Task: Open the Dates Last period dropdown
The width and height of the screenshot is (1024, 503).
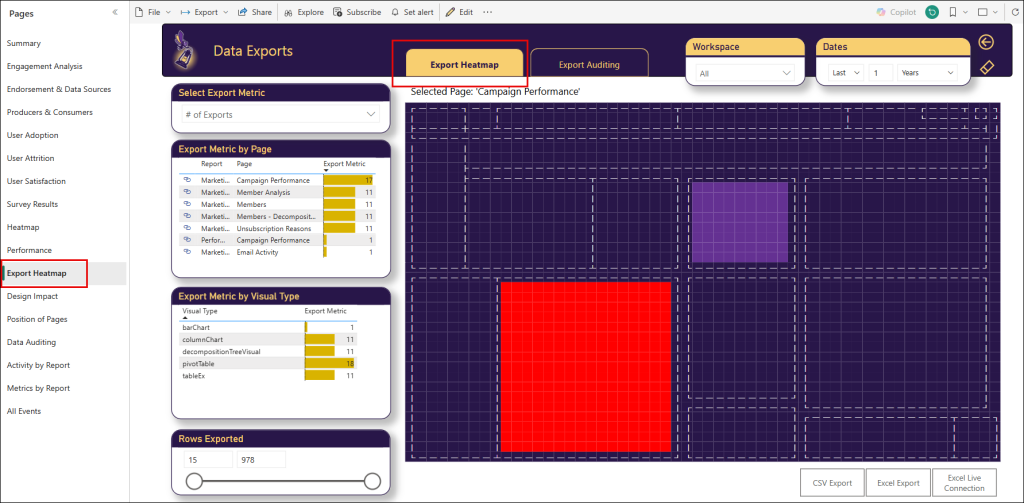Action: 844,73
